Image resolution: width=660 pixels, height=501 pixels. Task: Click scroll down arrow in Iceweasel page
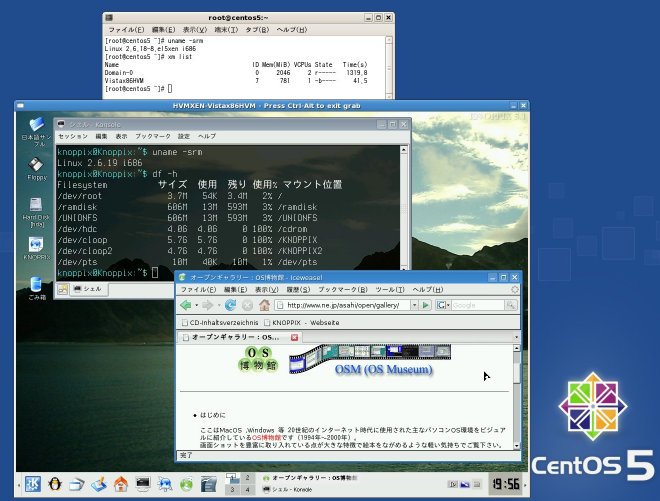click(516, 445)
